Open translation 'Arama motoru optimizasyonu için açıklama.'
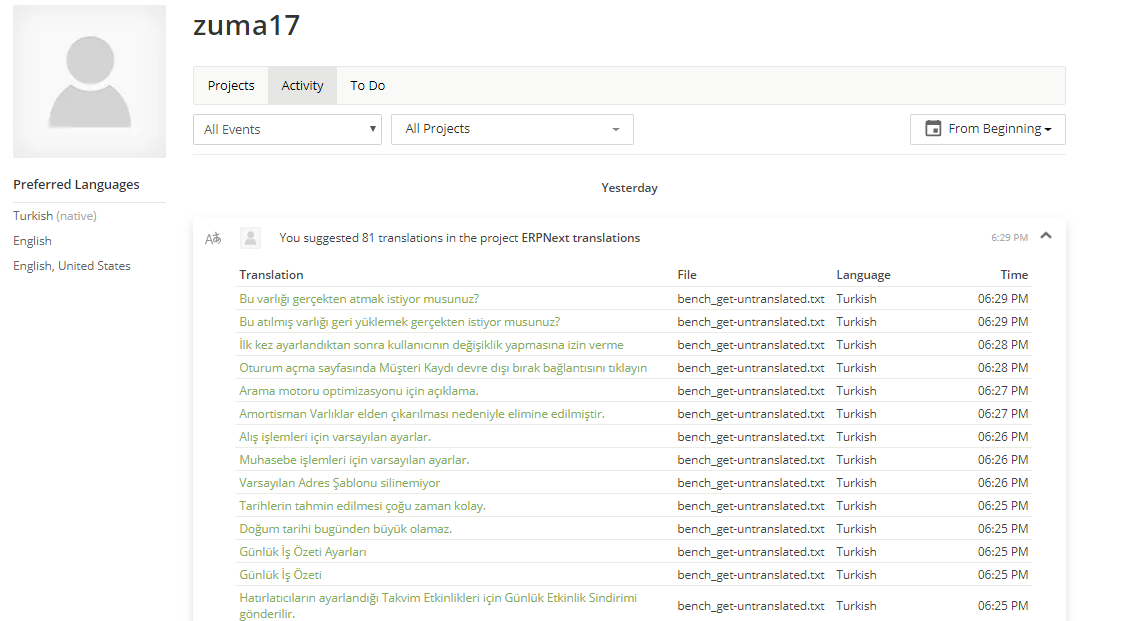Image resolution: width=1123 pixels, height=621 pixels. (359, 390)
